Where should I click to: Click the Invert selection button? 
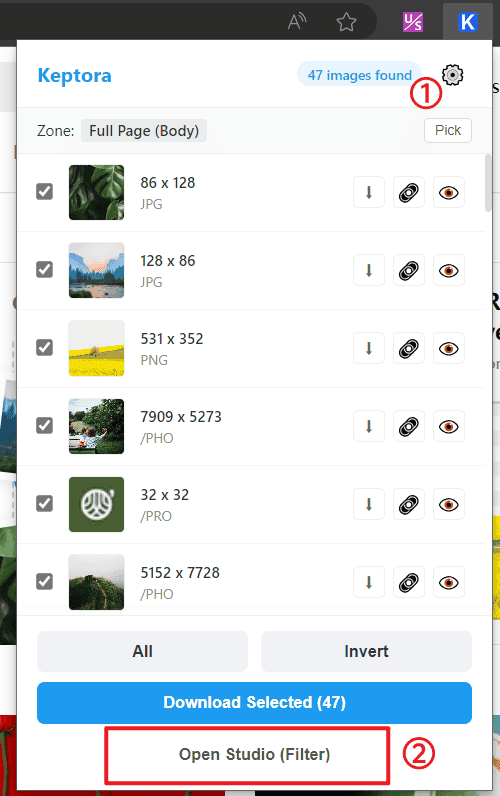coord(366,651)
